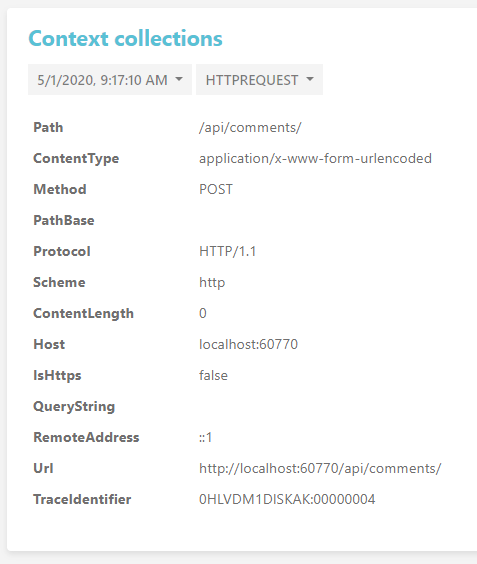This screenshot has height=564, width=477.
Task: Click the http://localhost:60770/api/comments/ Url value
Action: [320, 468]
